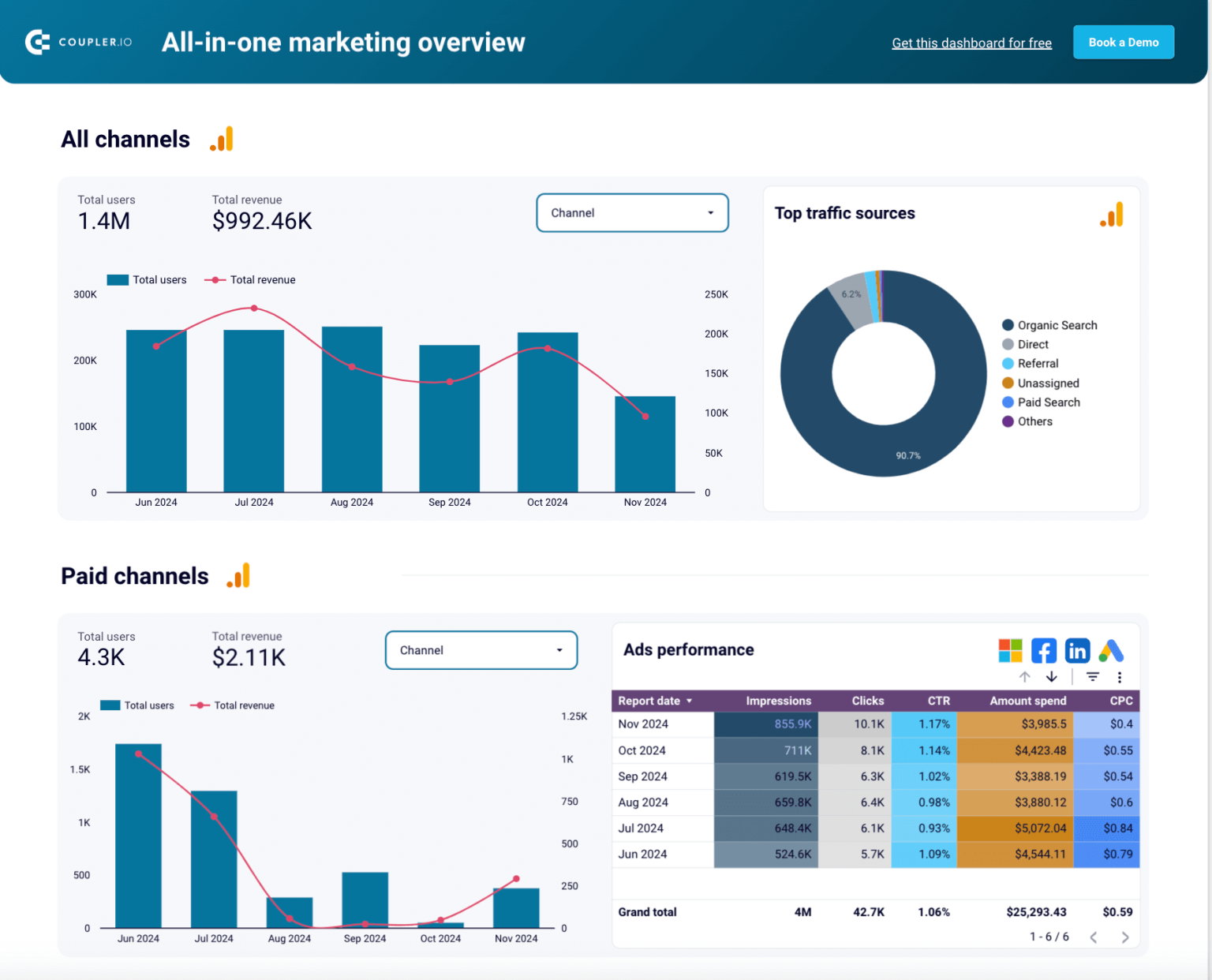This screenshot has width=1212, height=980.
Task: Go to next page of Ads performance table
Action: (1126, 937)
